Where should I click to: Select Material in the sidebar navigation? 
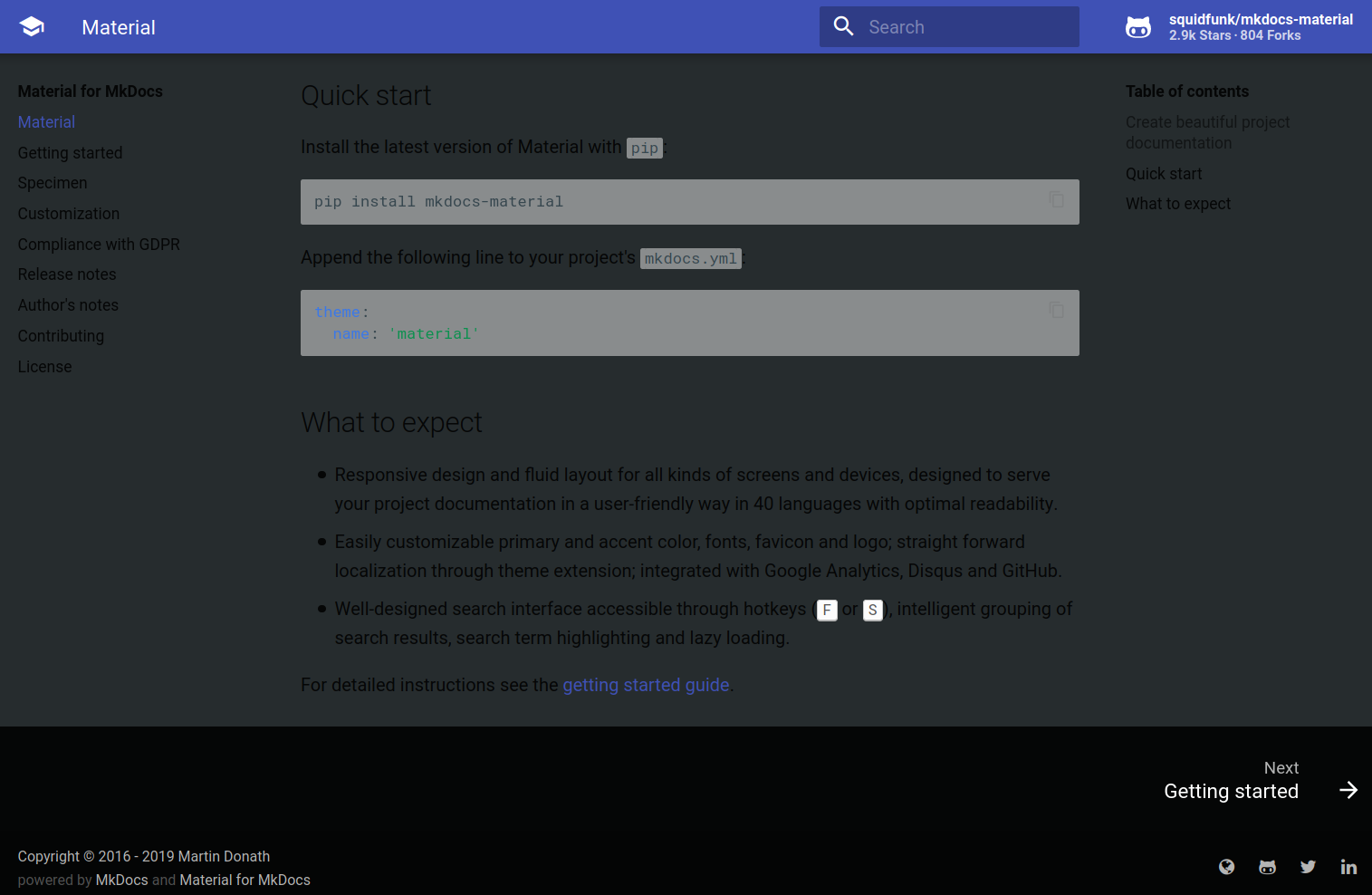[x=46, y=122]
